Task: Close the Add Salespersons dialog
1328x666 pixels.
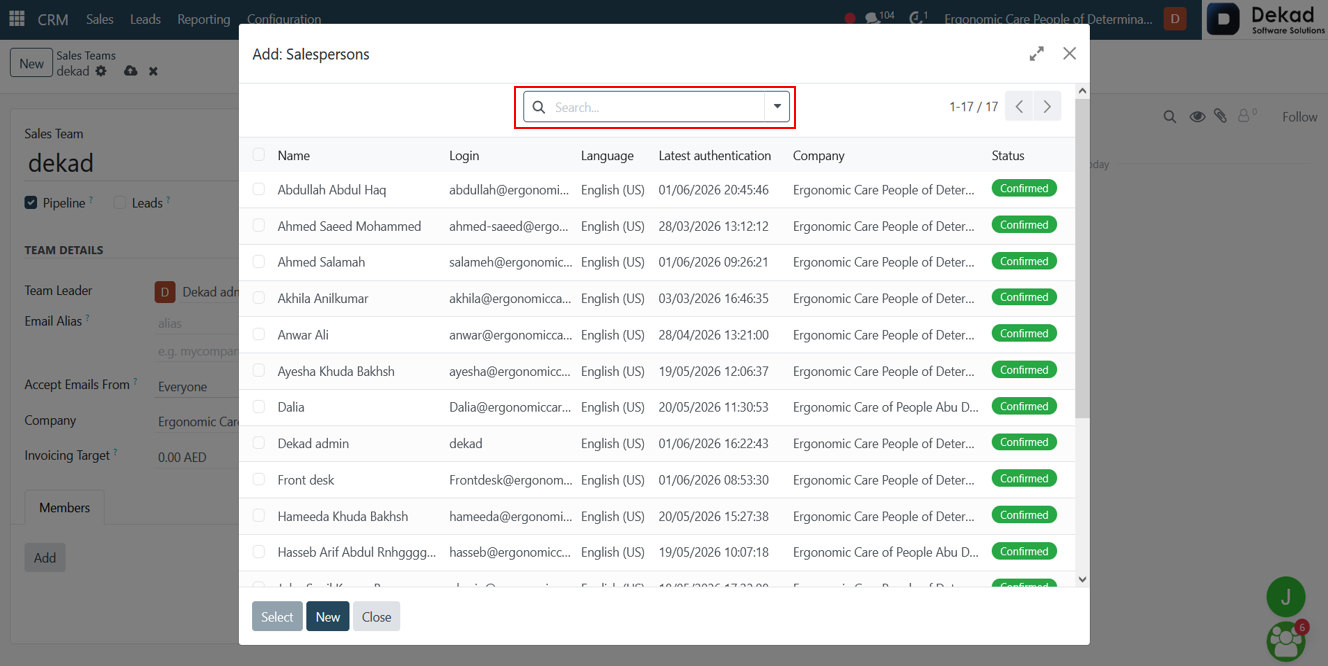Action: coord(1070,54)
